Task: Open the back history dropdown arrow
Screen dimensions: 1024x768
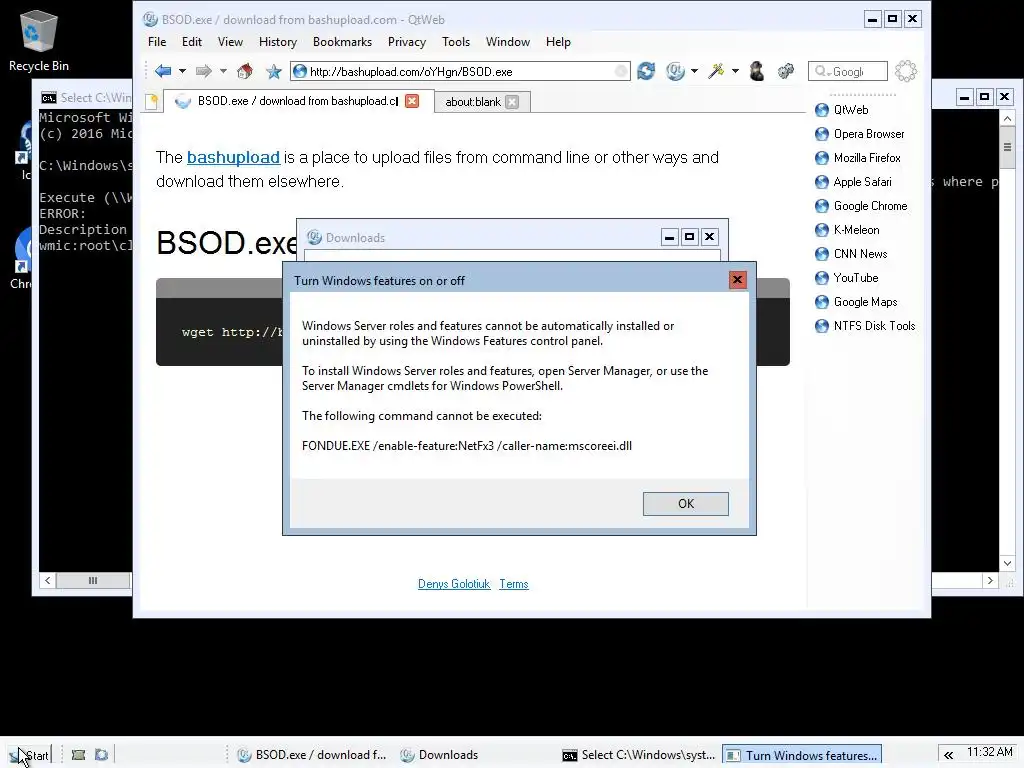Action: [183, 71]
